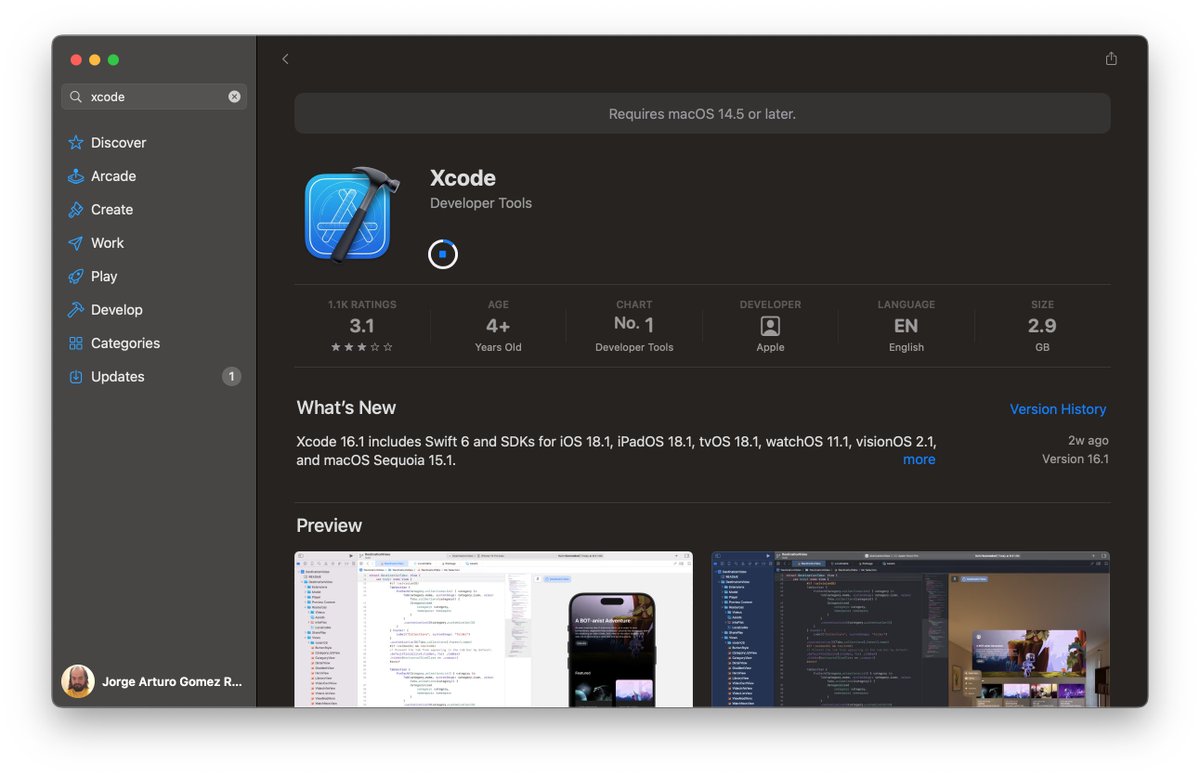The width and height of the screenshot is (1200, 776).
Task: Click the Categories grid icon
Action: point(76,343)
